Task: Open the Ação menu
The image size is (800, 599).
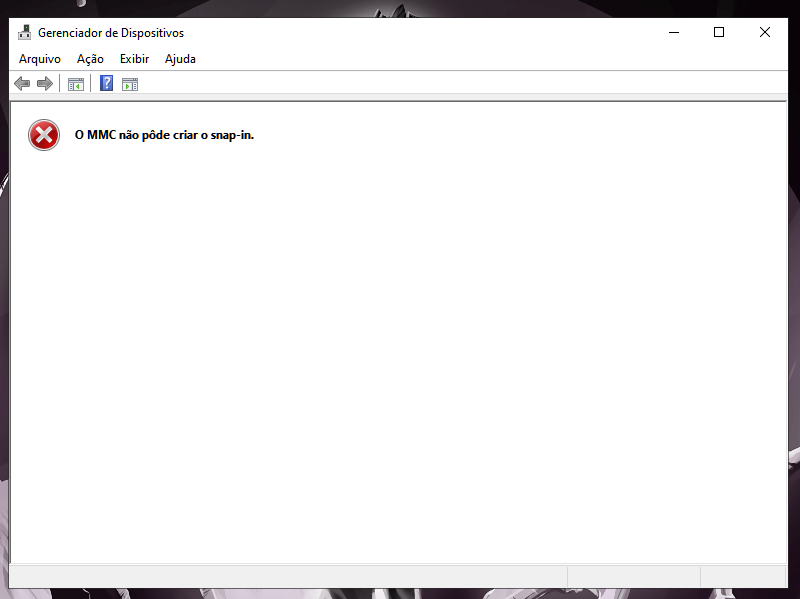Action: (90, 59)
